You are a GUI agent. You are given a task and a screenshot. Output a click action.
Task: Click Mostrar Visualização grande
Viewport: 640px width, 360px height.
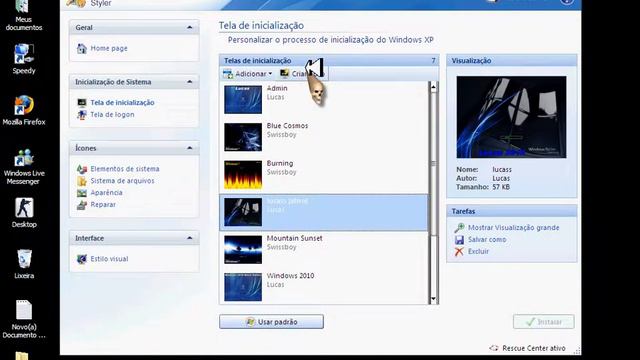[513, 228]
